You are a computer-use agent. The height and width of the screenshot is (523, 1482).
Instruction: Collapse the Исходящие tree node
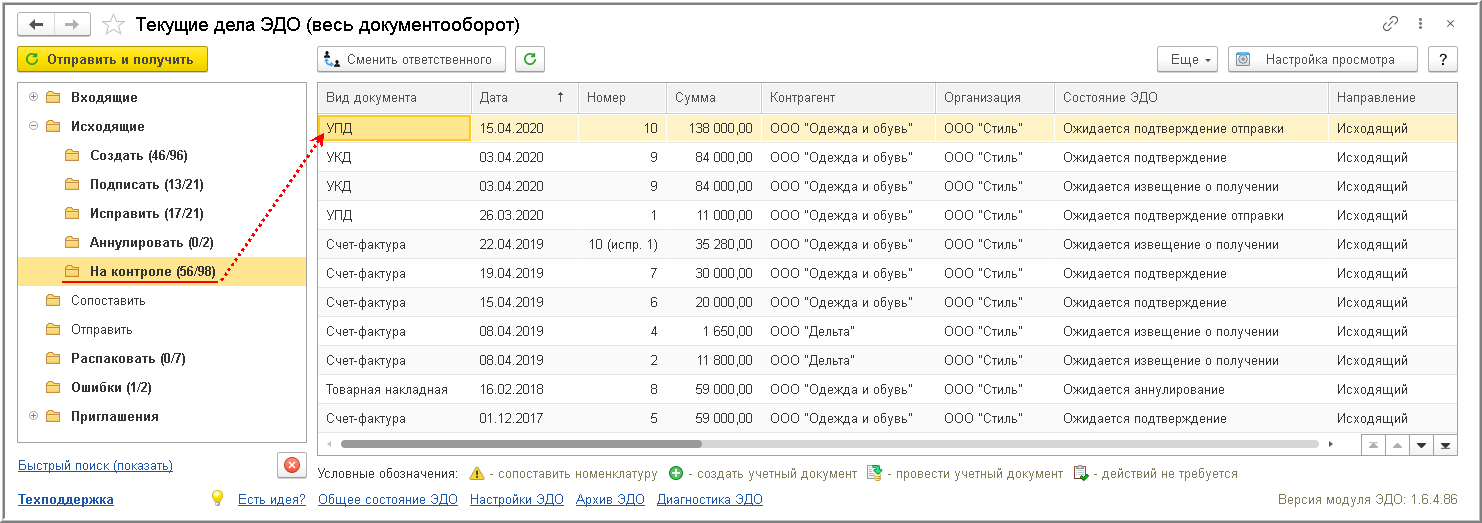[x=34, y=126]
